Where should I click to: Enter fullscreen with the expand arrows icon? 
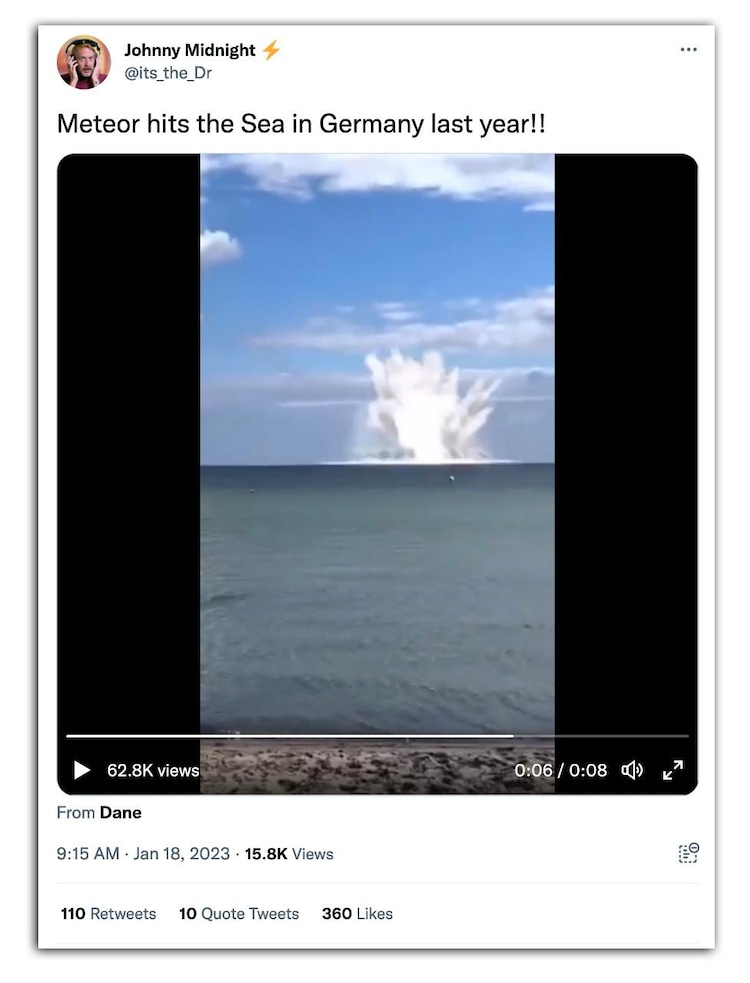point(673,770)
